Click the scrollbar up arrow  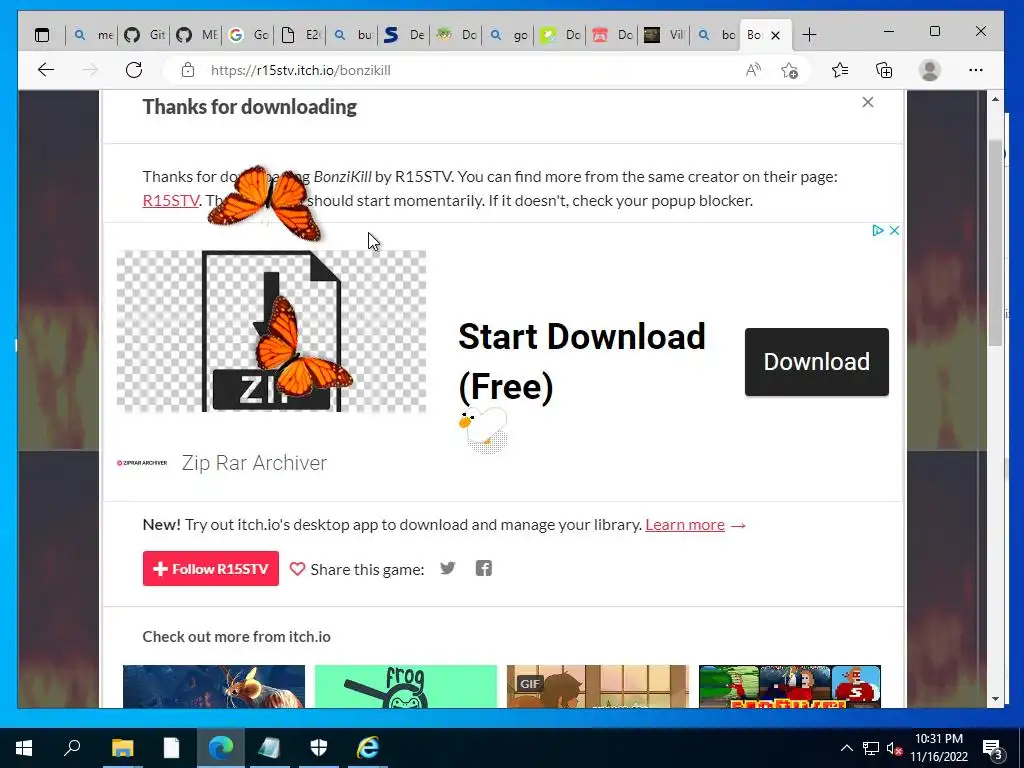[995, 99]
